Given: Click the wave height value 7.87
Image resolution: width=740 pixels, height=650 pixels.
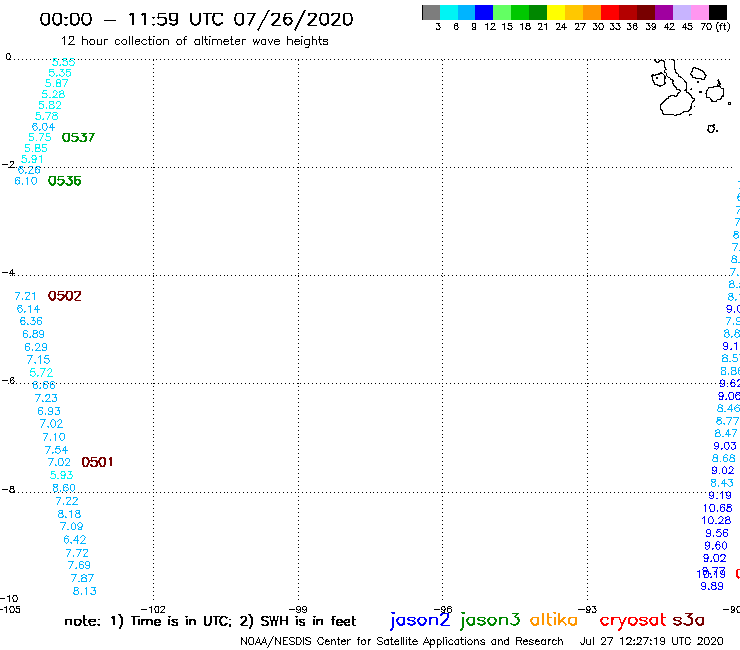Looking at the screenshot, I should [x=83, y=578].
